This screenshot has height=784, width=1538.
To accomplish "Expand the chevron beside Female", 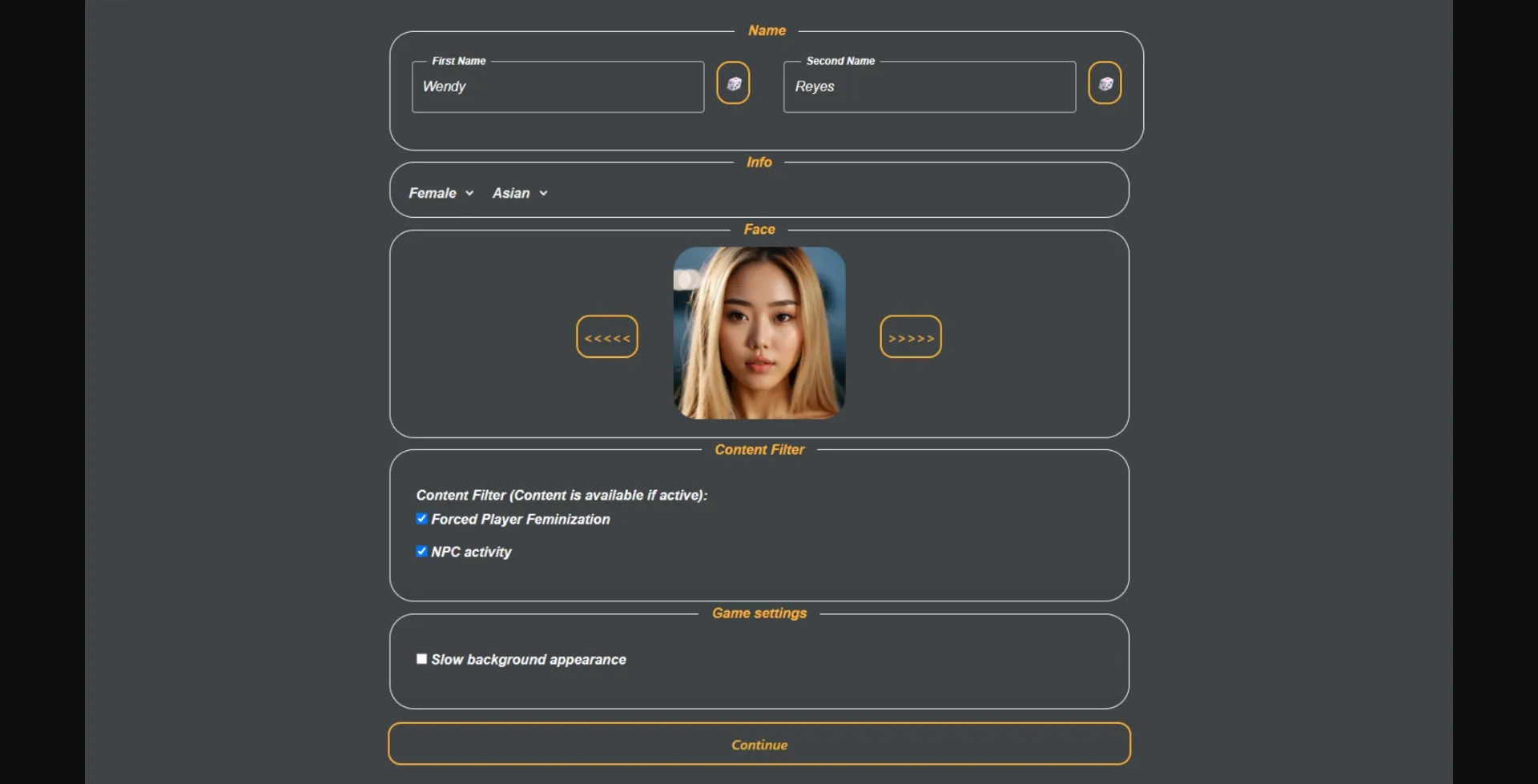I will (470, 193).
